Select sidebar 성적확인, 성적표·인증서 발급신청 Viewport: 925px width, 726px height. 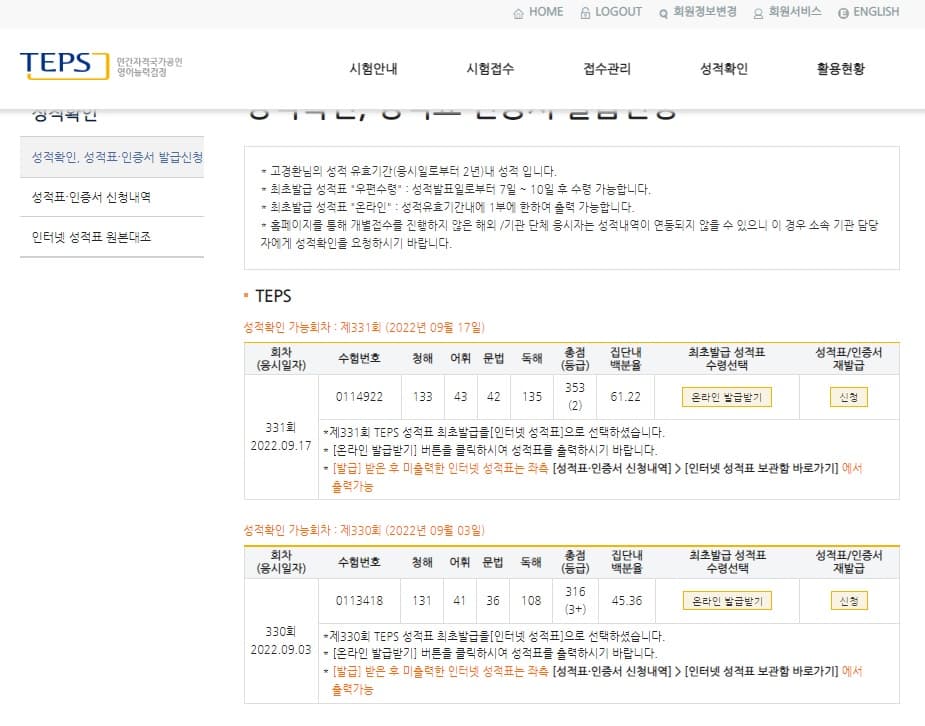coord(112,157)
